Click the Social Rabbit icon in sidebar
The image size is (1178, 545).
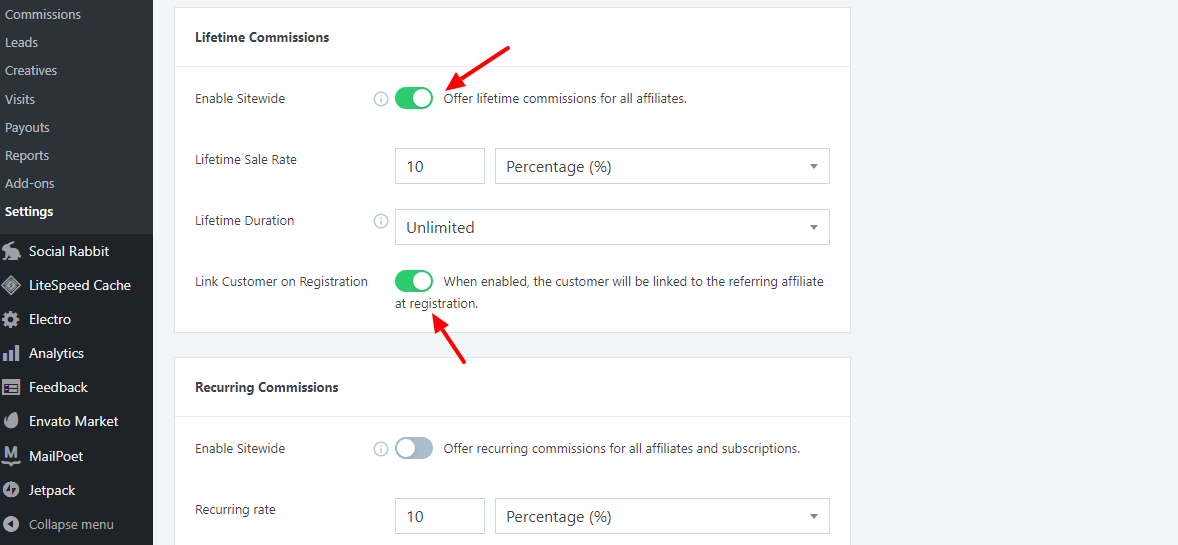(x=12, y=251)
